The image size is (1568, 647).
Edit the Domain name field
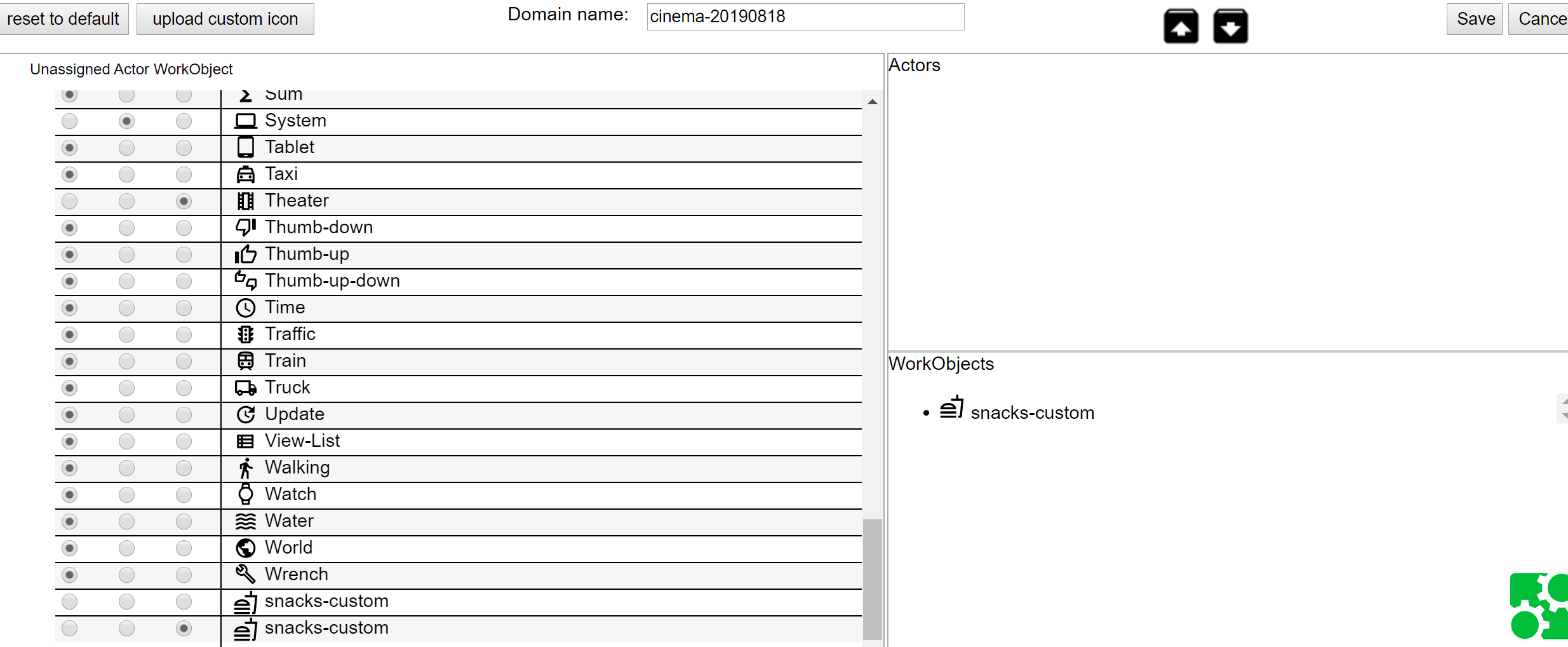click(x=804, y=17)
